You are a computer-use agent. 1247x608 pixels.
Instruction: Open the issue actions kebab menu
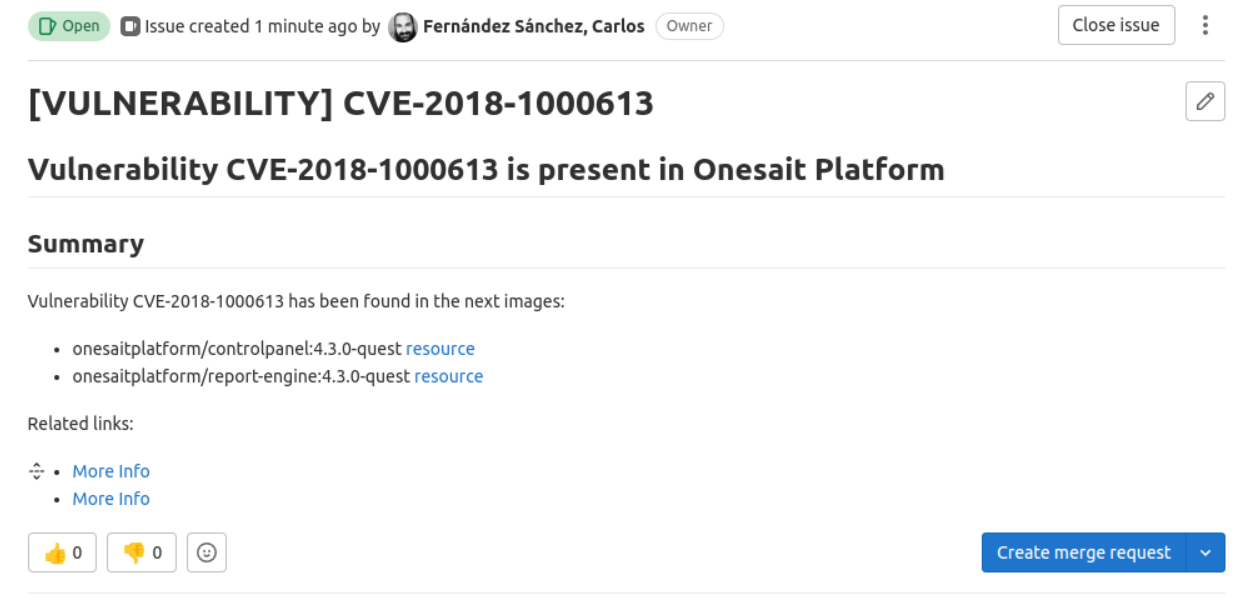pyautogui.click(x=1205, y=26)
